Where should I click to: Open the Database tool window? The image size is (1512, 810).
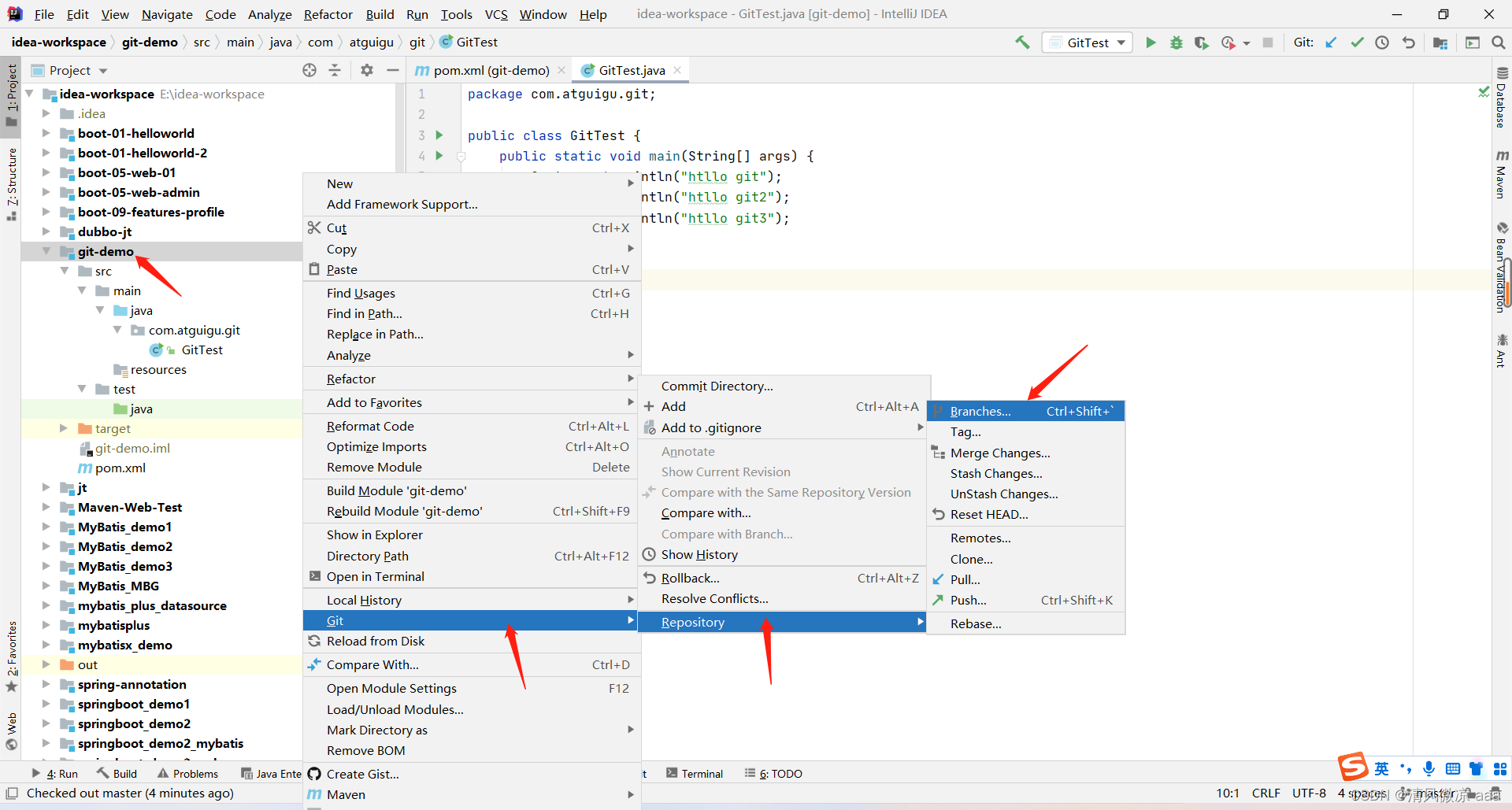(1502, 97)
